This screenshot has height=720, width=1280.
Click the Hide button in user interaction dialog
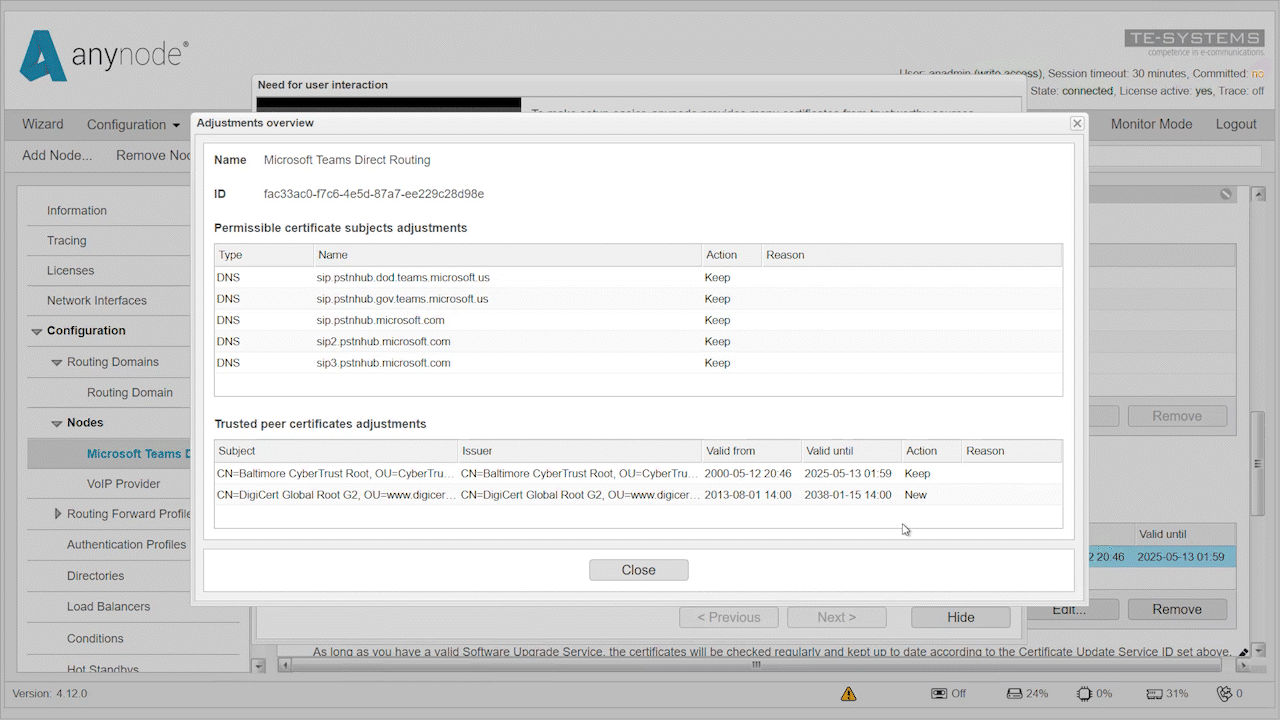click(x=960, y=617)
